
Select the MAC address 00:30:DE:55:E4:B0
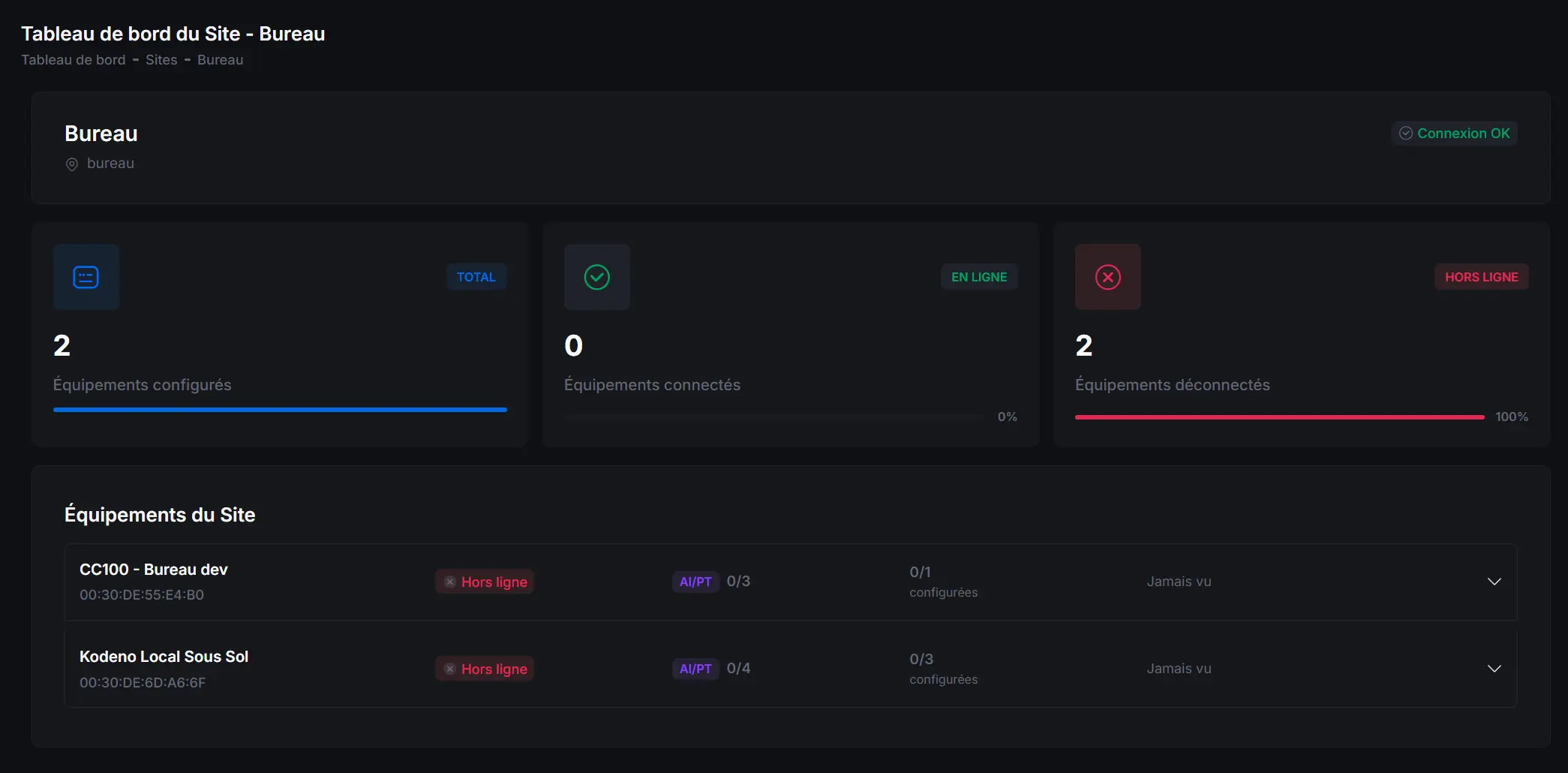141,594
